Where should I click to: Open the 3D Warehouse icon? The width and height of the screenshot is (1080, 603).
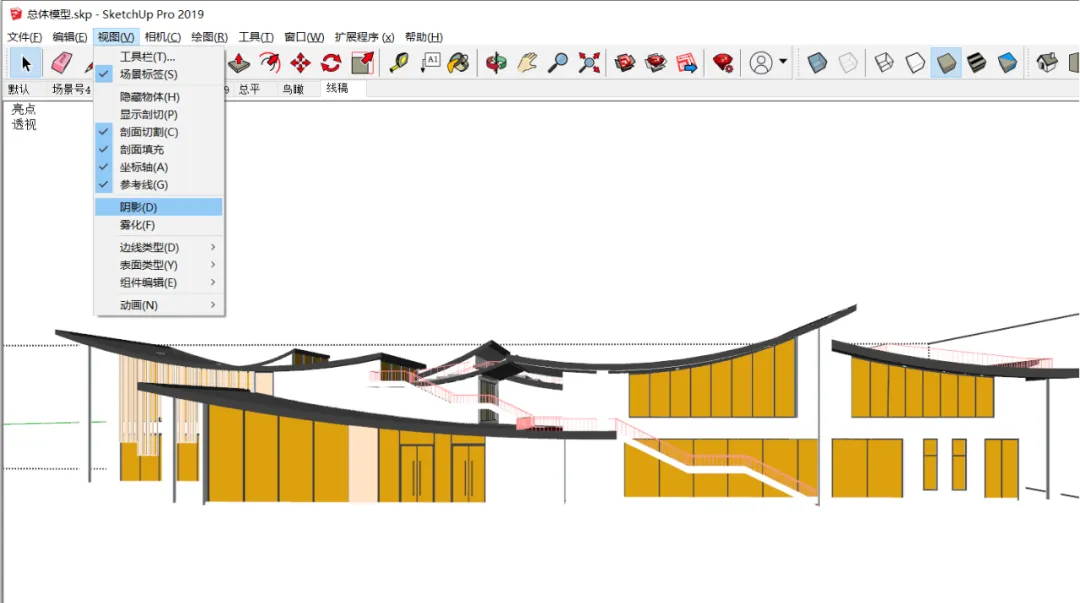click(625, 63)
